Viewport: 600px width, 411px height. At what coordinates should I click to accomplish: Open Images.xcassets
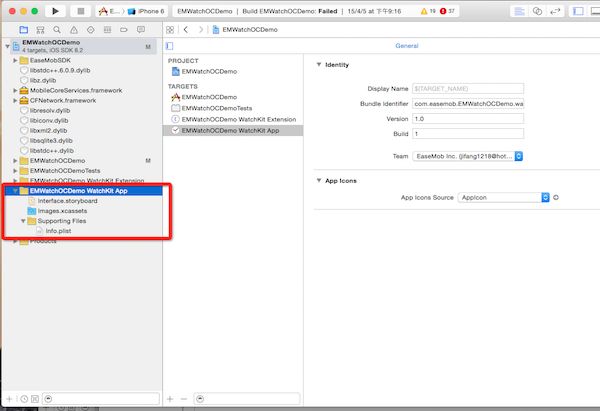click(x=62, y=210)
